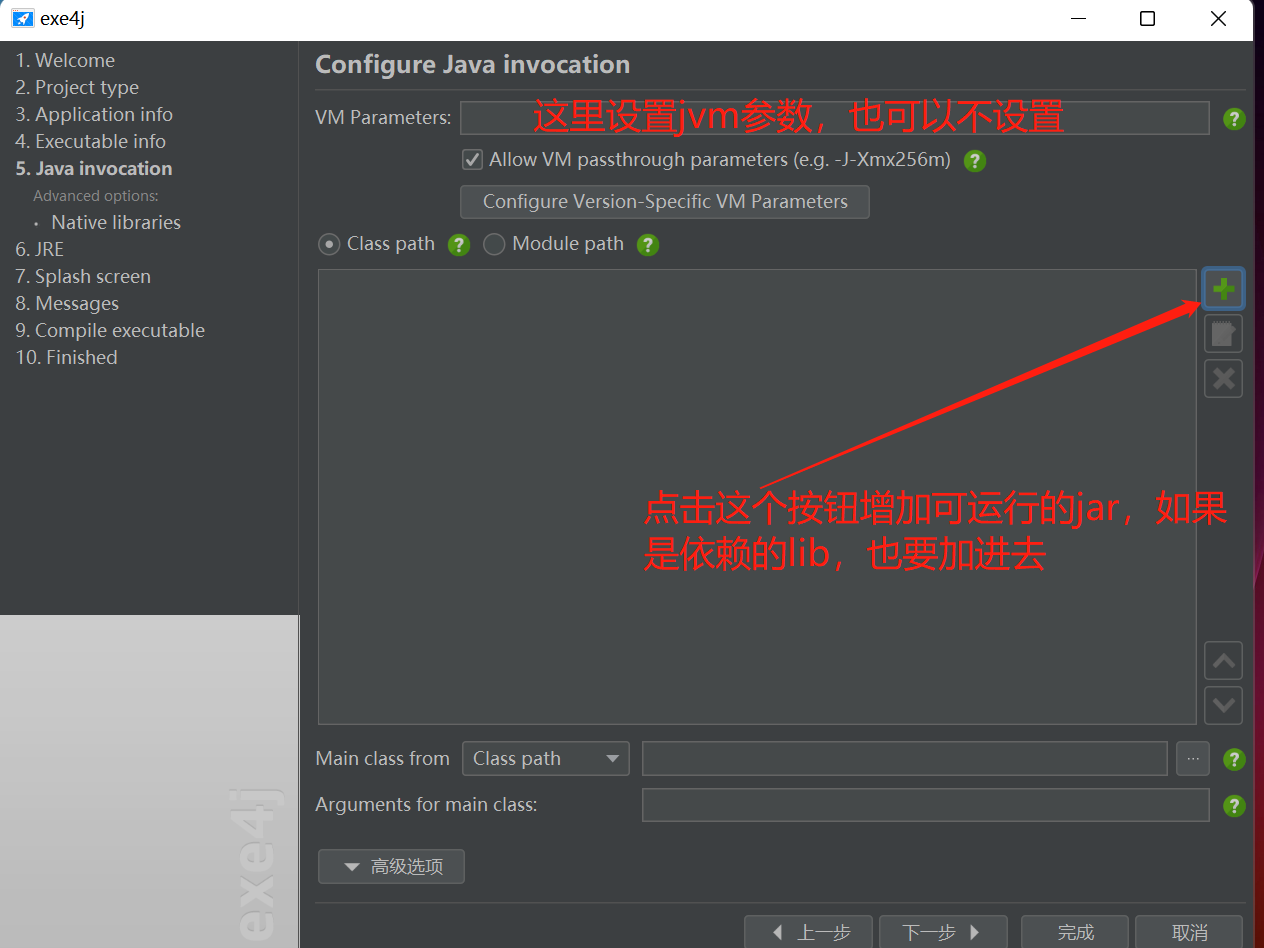This screenshot has width=1264, height=948.
Task: Select the Module path radio button
Action: [x=494, y=244]
